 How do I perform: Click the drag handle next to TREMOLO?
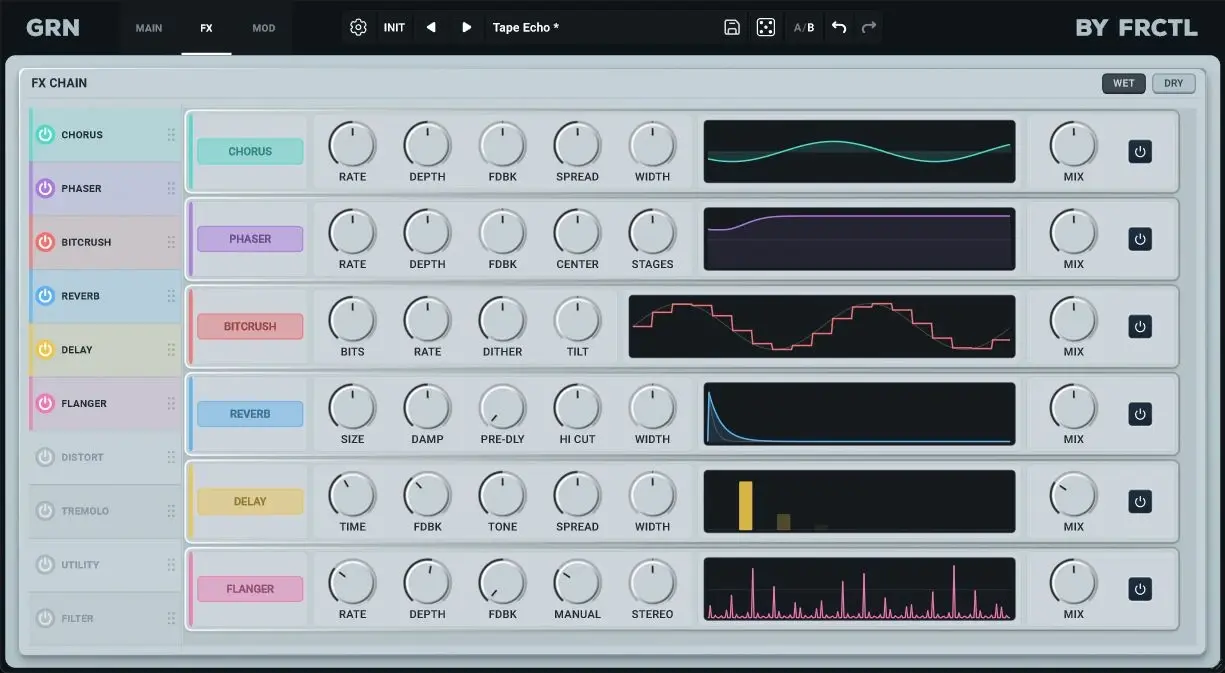[171, 511]
